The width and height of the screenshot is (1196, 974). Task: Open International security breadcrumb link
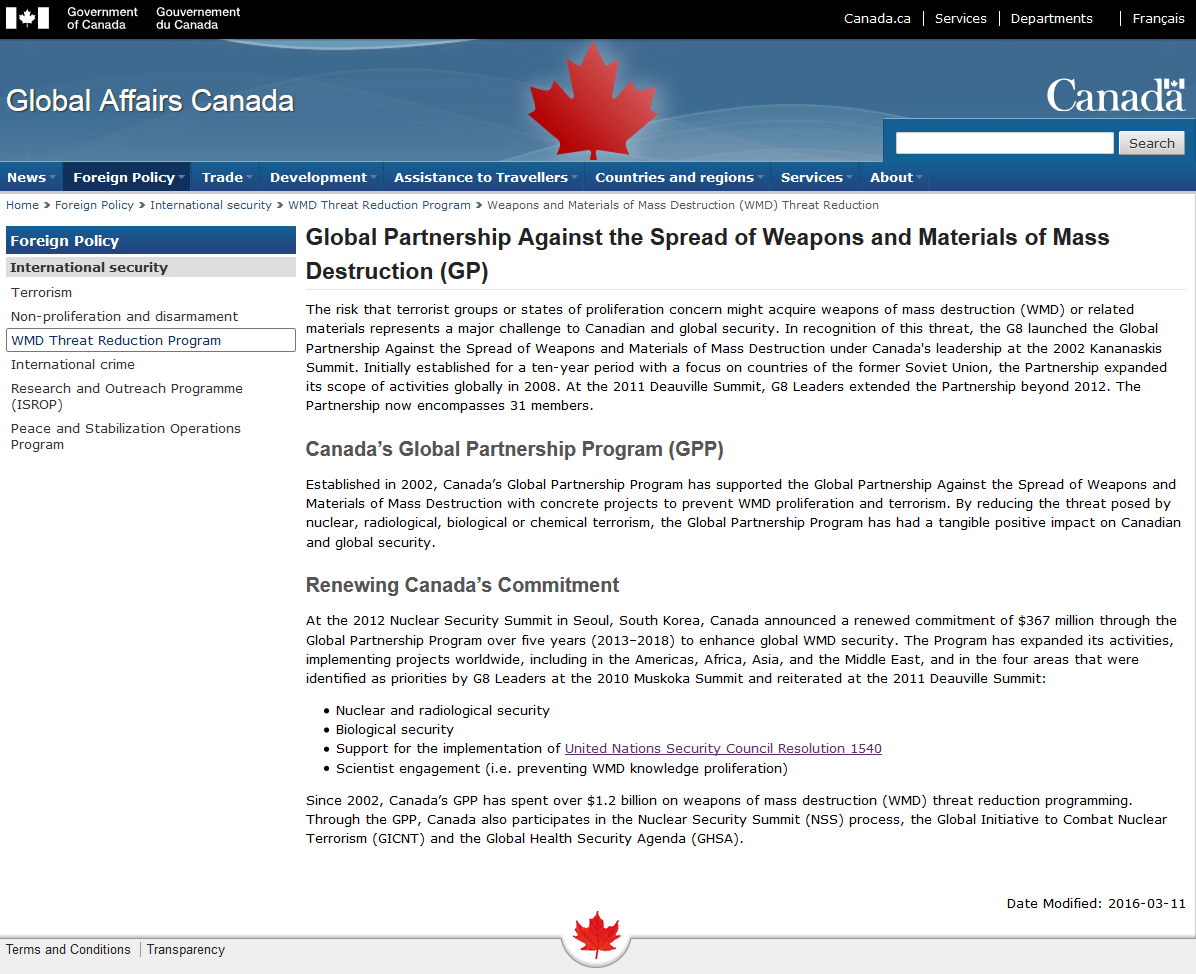tap(211, 205)
